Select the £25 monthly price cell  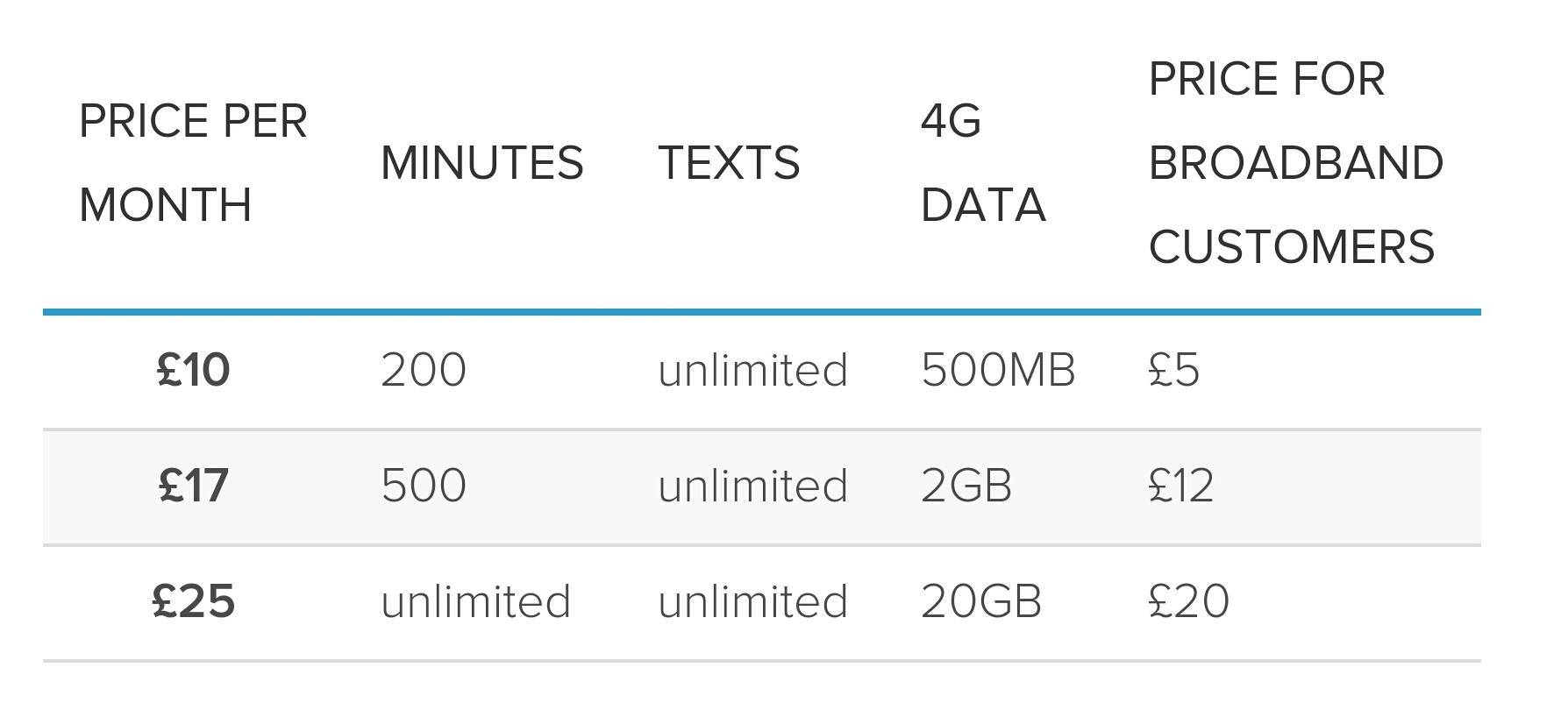(x=193, y=601)
